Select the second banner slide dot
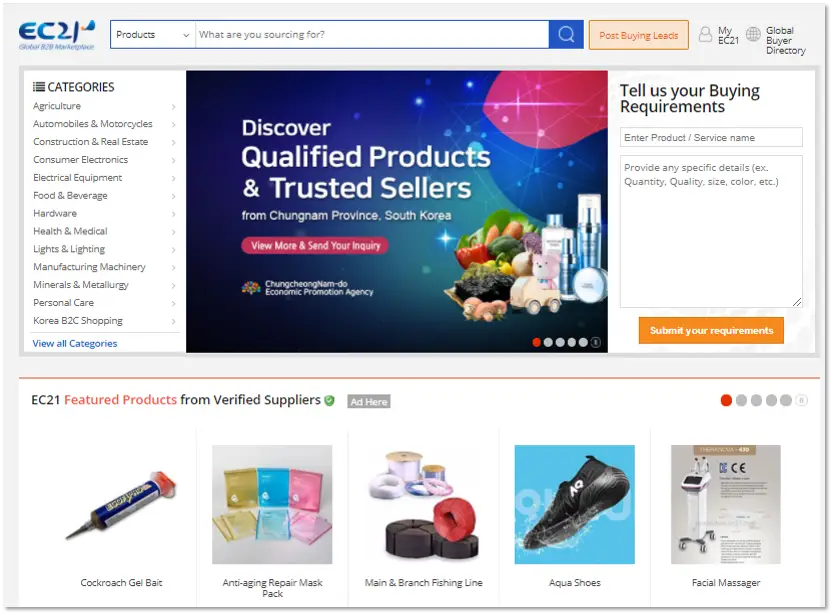833x615 pixels. 548,343
